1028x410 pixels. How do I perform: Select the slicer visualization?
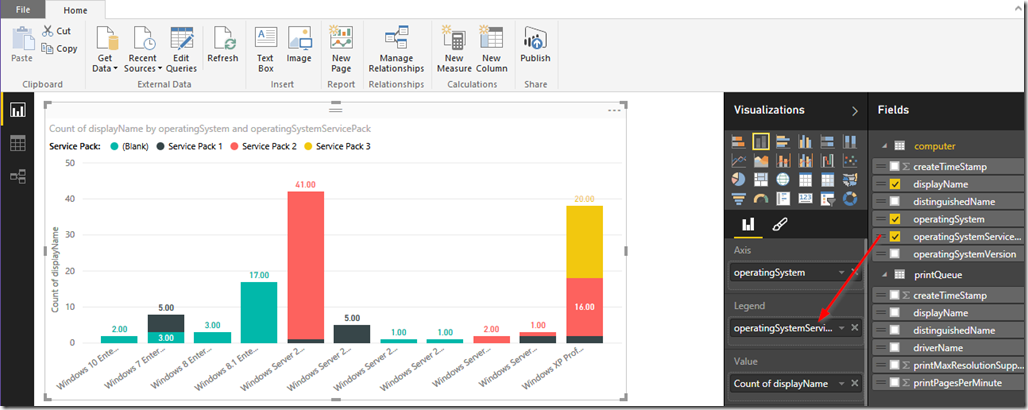pos(827,197)
